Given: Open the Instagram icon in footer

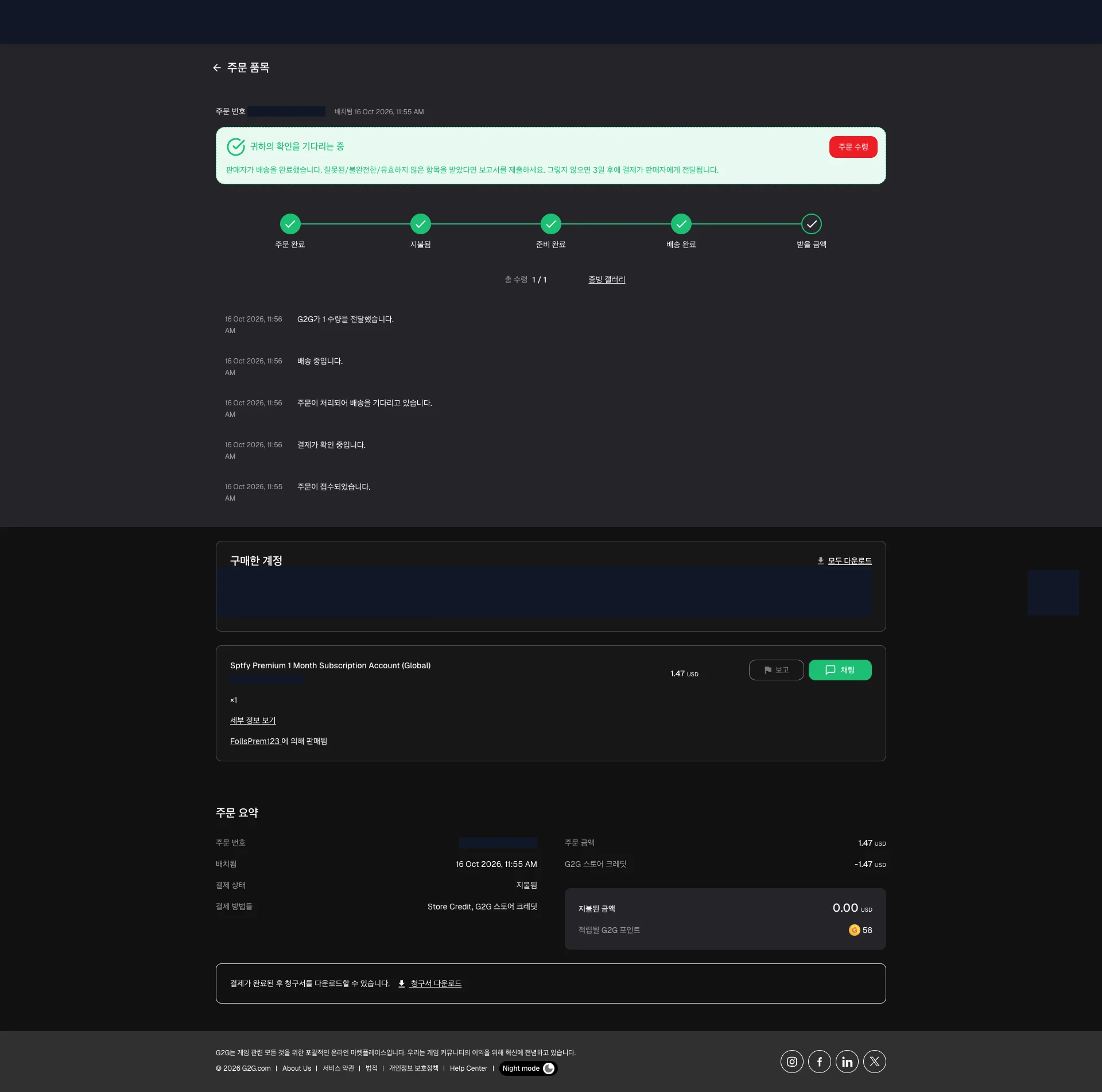Looking at the screenshot, I should point(792,1062).
